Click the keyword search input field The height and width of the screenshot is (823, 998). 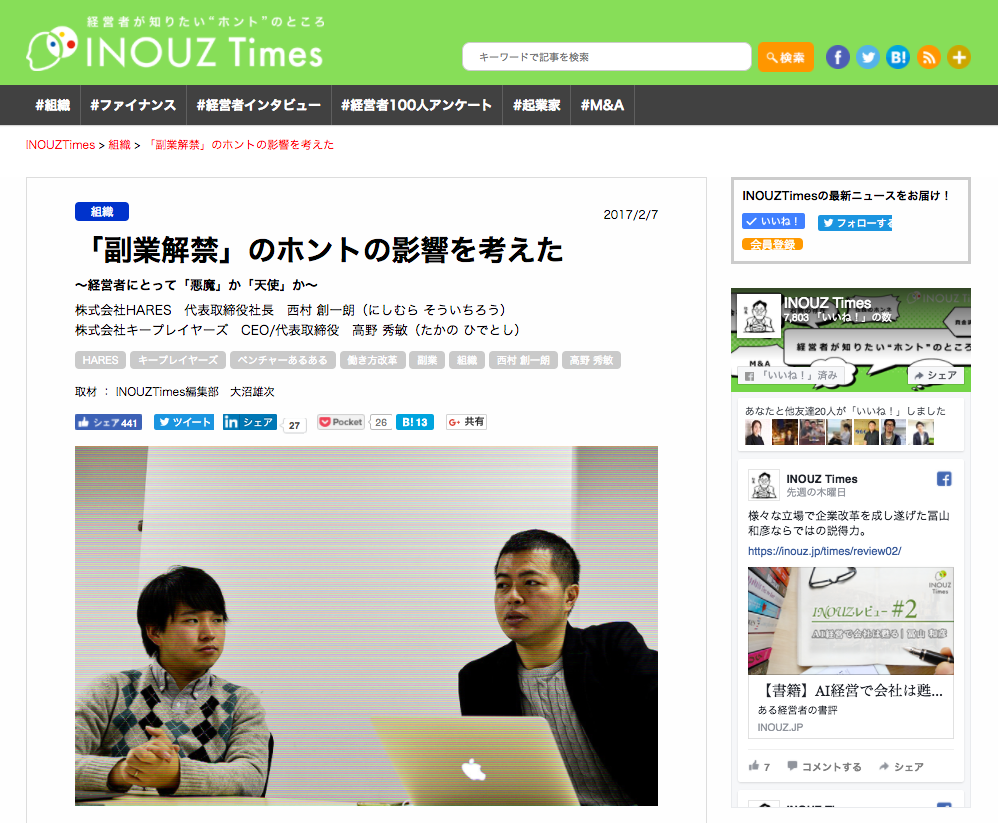(x=607, y=57)
